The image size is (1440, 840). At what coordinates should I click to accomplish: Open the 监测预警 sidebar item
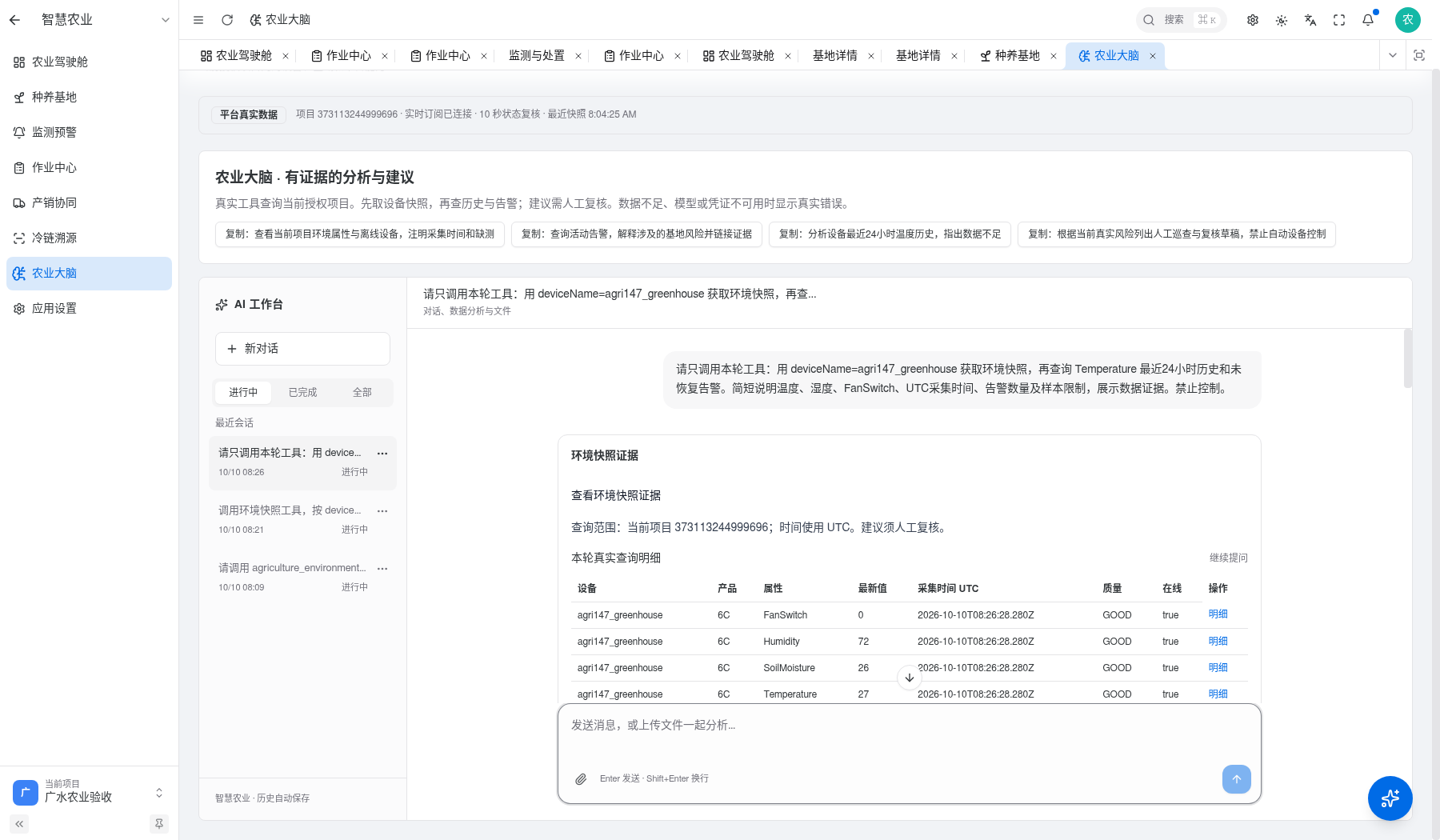(x=89, y=132)
